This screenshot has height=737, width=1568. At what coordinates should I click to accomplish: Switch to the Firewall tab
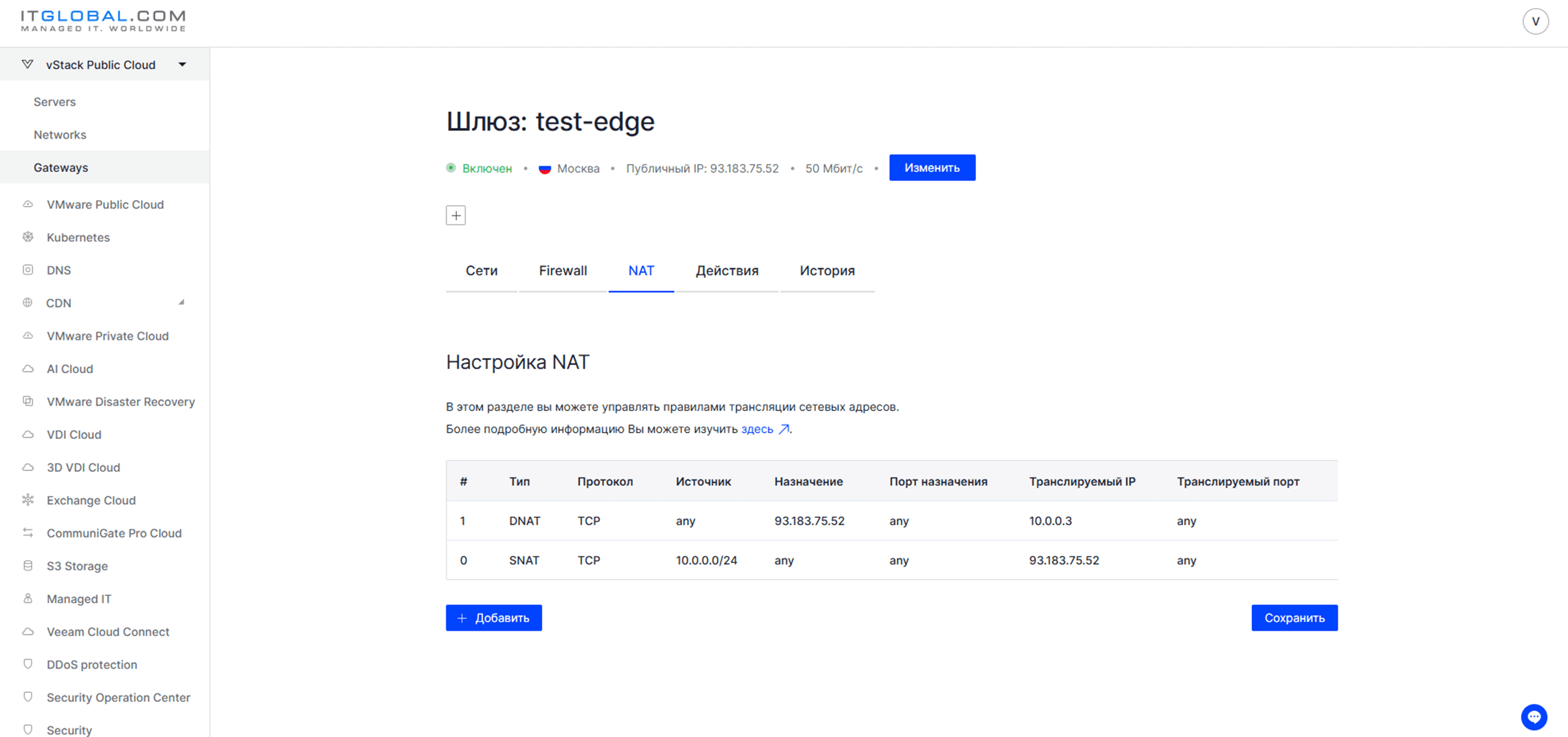click(x=563, y=271)
